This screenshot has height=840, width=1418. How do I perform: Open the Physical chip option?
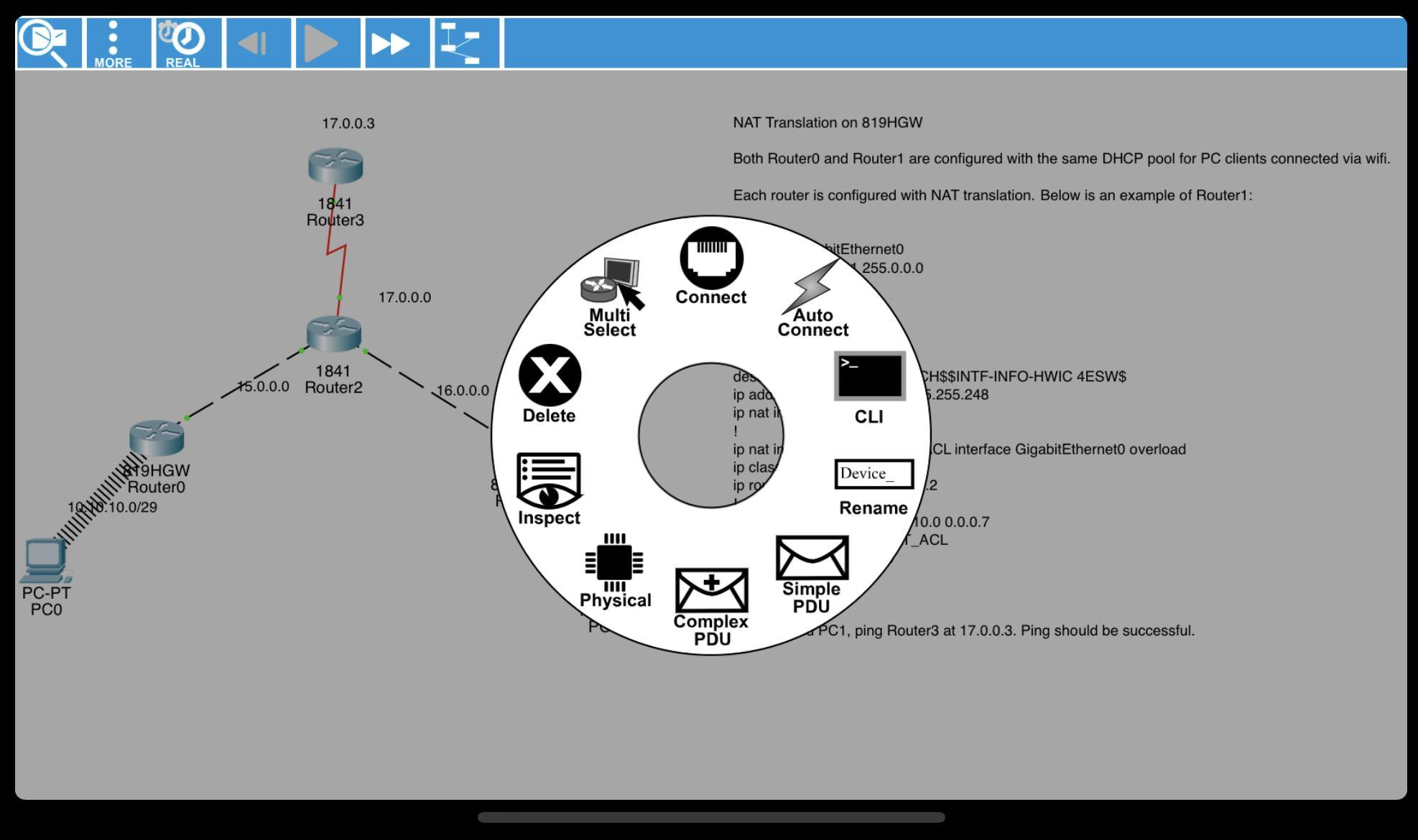pos(615,571)
